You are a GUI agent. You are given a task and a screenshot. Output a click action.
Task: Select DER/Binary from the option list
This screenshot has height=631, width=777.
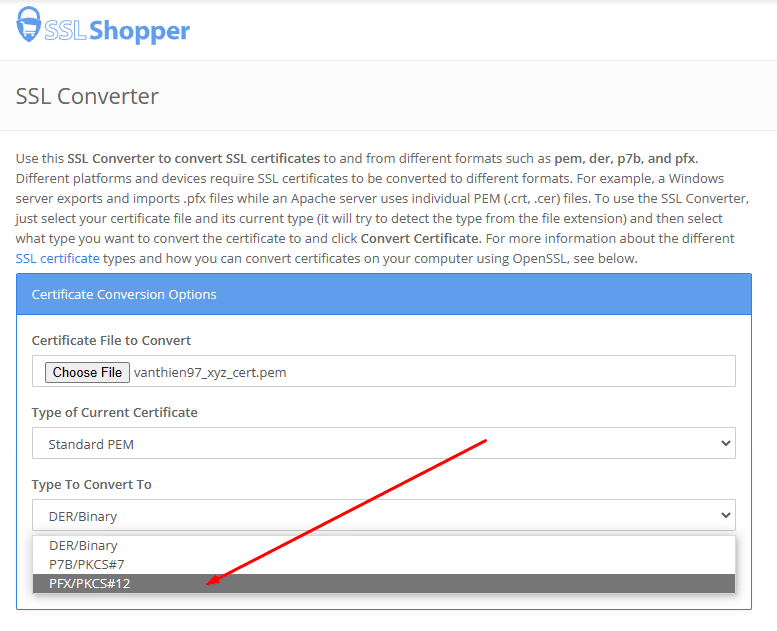click(384, 546)
